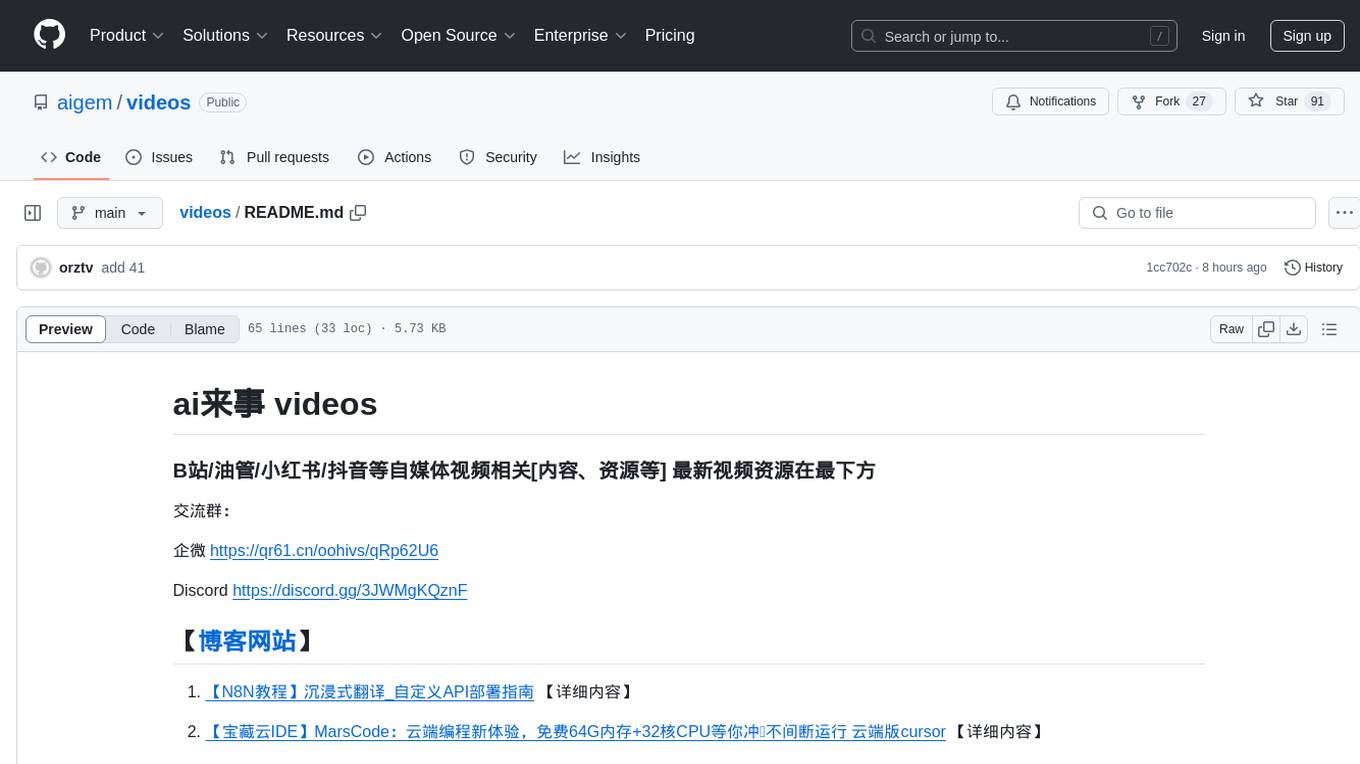
Task: Switch to the Actions tab
Action: point(394,157)
